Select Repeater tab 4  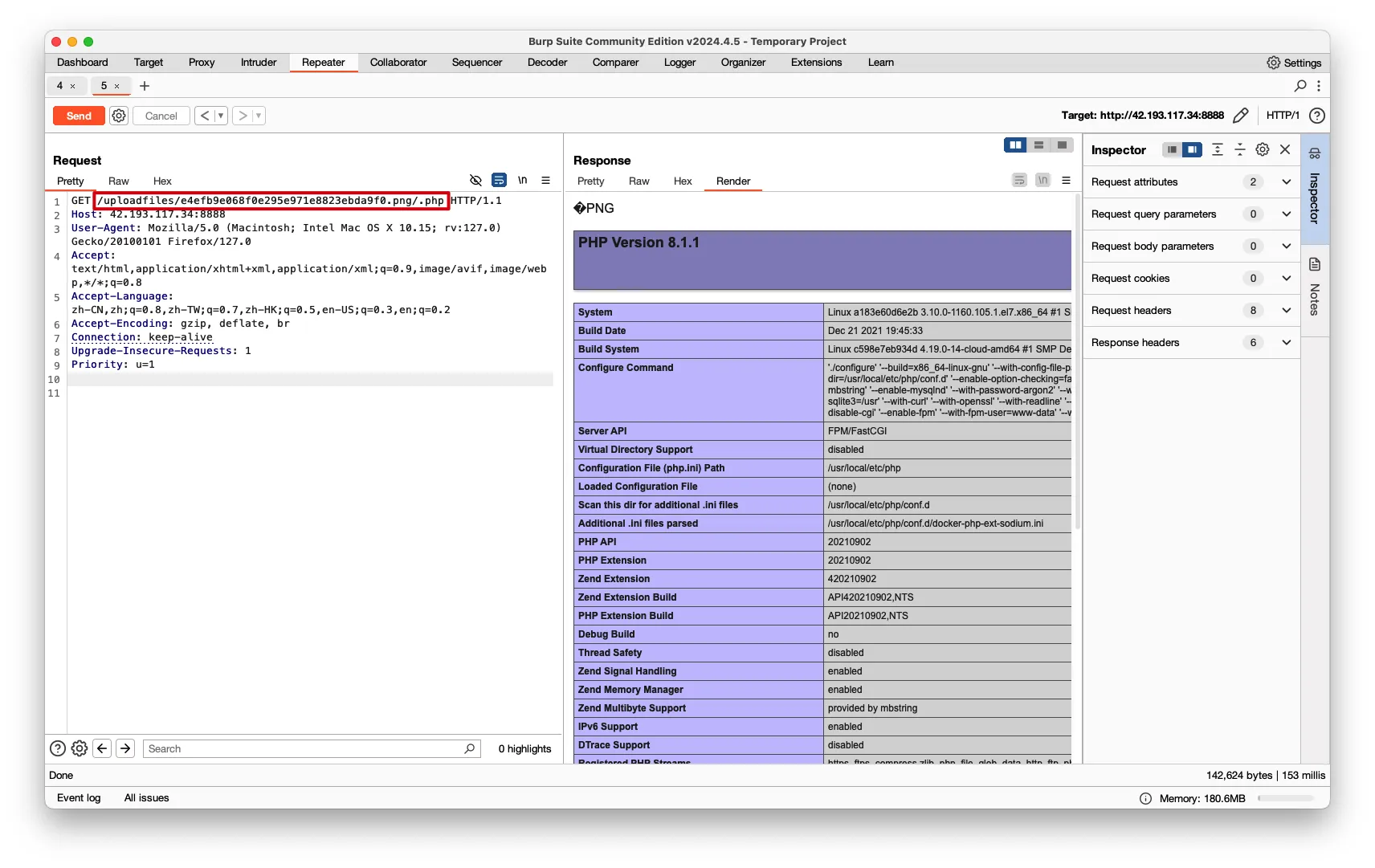pyautogui.click(x=59, y=86)
